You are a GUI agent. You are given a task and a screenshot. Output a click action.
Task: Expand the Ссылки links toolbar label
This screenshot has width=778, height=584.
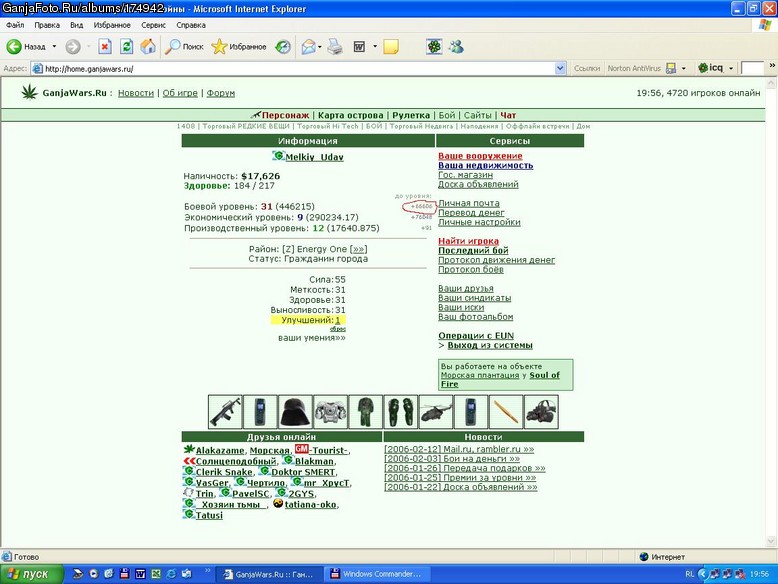click(586, 68)
